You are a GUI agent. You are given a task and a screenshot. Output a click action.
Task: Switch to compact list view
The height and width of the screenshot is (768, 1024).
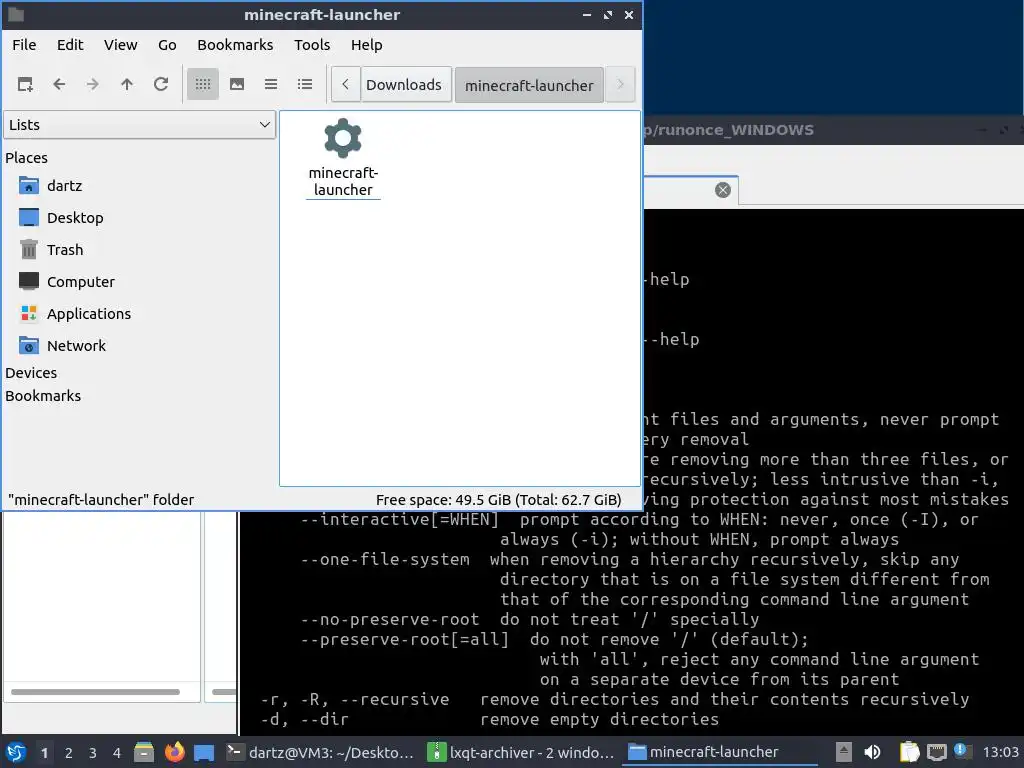[x=271, y=84]
